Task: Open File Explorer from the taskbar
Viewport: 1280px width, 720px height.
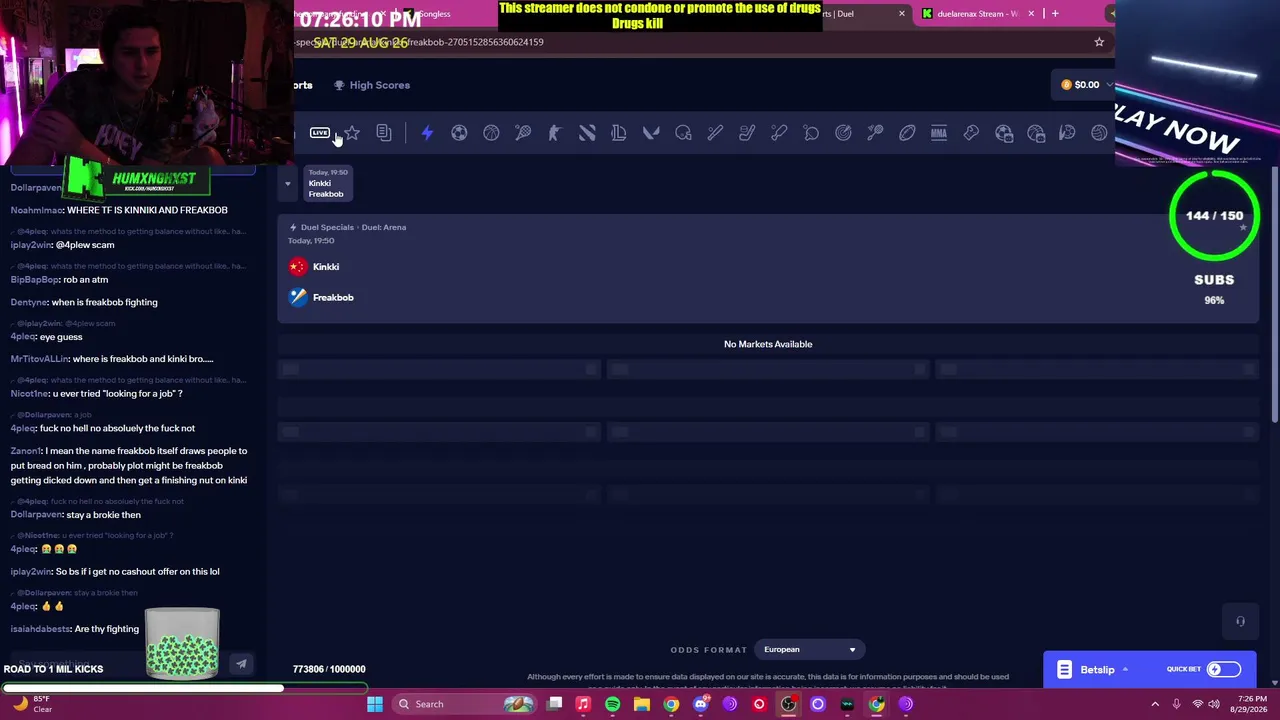Action: pos(642,704)
